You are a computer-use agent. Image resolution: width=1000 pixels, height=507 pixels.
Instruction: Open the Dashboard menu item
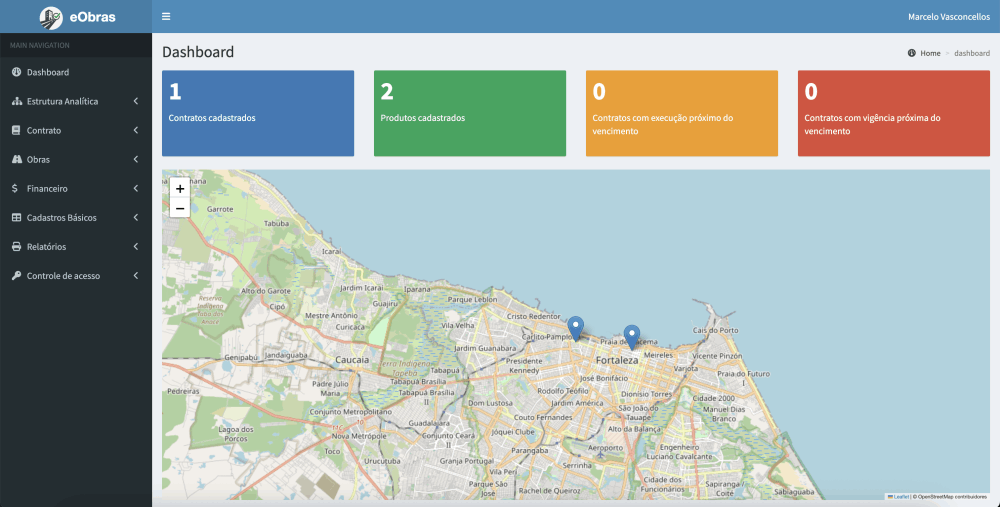click(48, 72)
